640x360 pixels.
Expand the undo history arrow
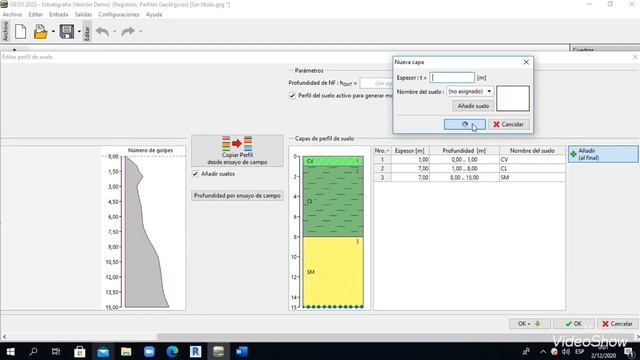pyautogui.click(x=114, y=31)
